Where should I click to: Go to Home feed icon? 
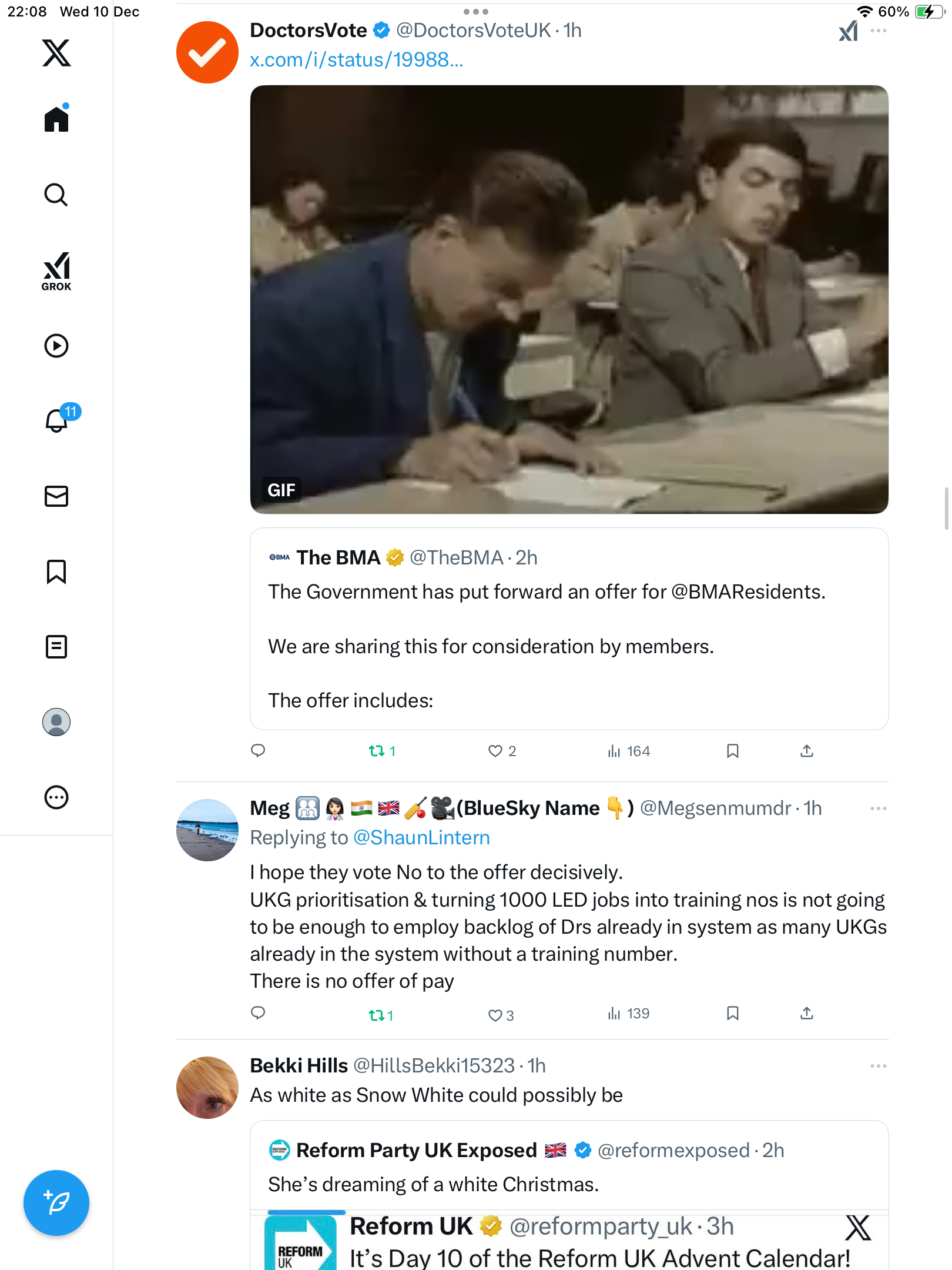[x=56, y=119]
